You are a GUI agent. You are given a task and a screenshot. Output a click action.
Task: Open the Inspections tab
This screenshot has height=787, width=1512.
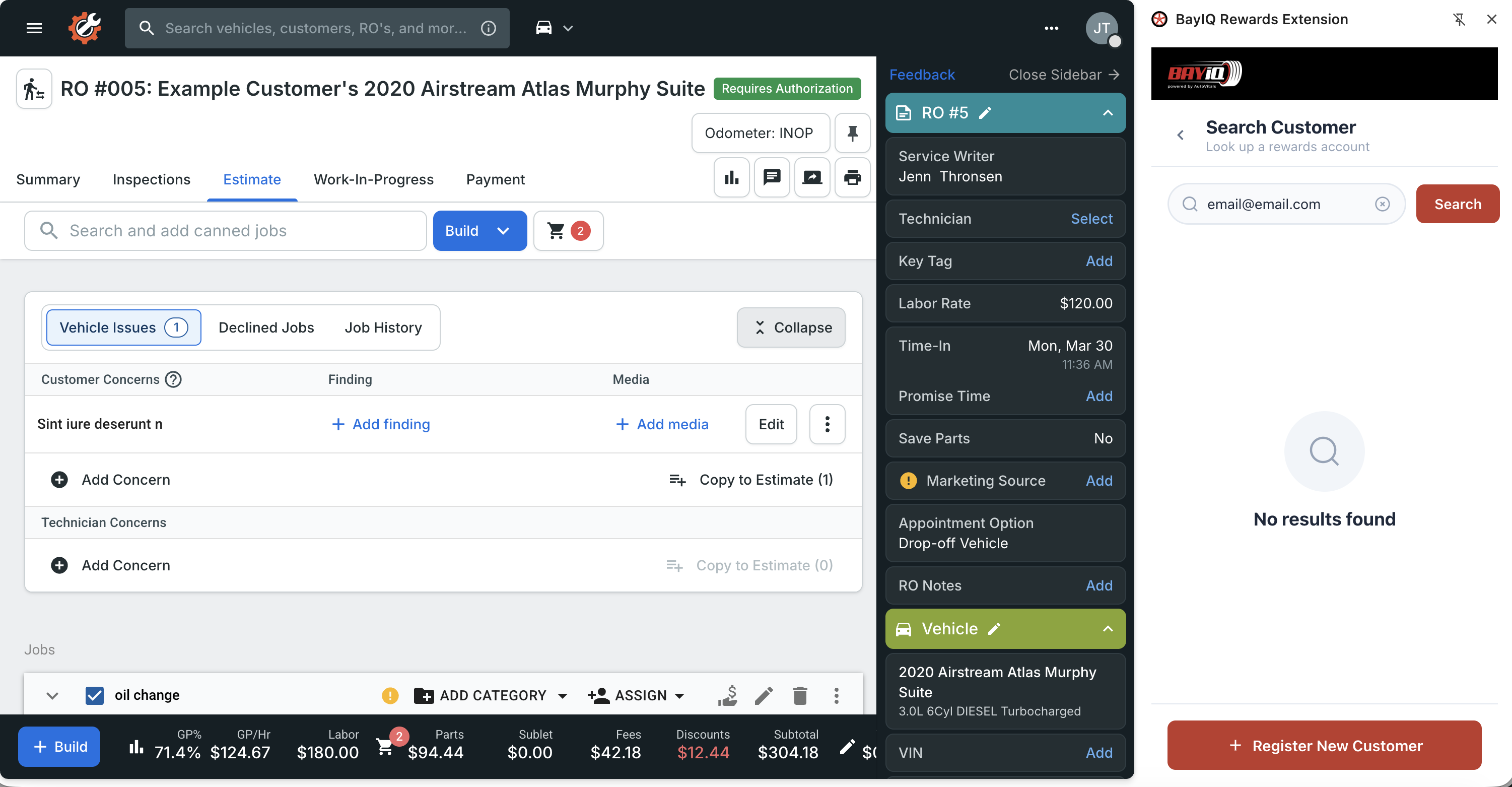coord(152,179)
